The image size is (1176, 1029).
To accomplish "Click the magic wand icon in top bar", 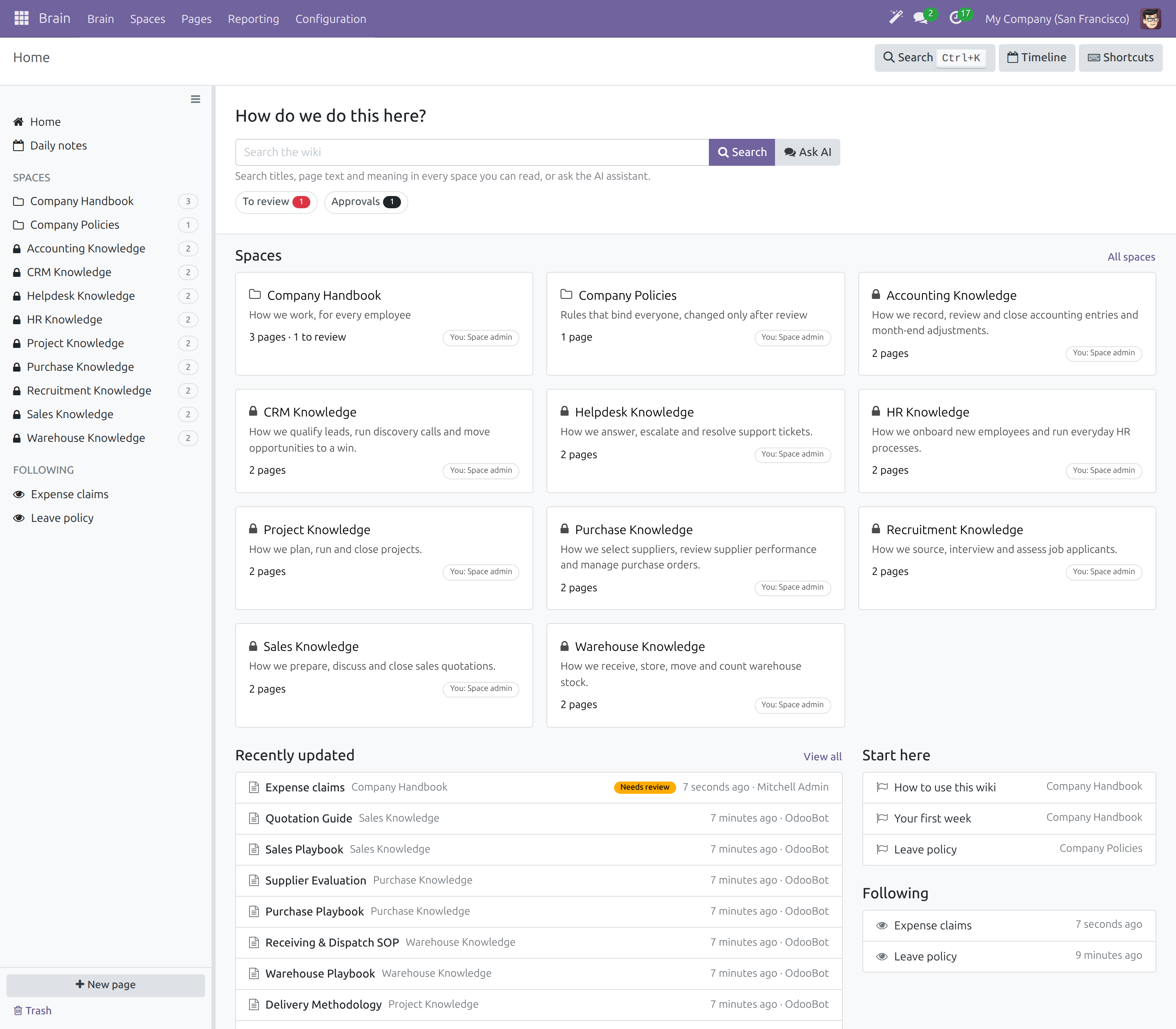I will [x=896, y=18].
